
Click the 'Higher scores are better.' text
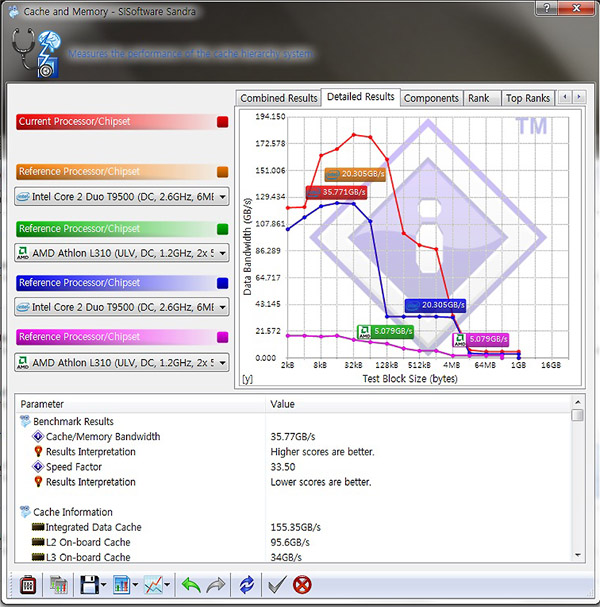click(322, 452)
